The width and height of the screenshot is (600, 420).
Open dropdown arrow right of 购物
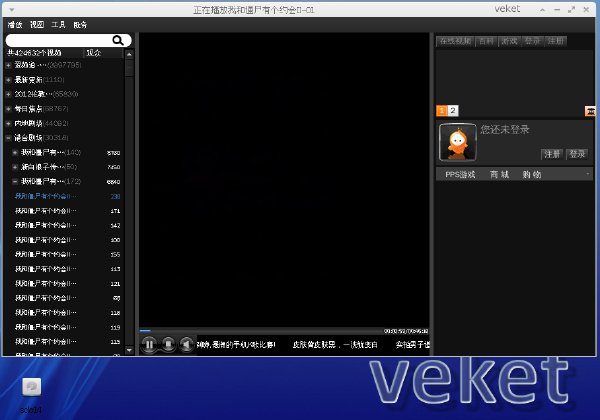[x=588, y=174]
